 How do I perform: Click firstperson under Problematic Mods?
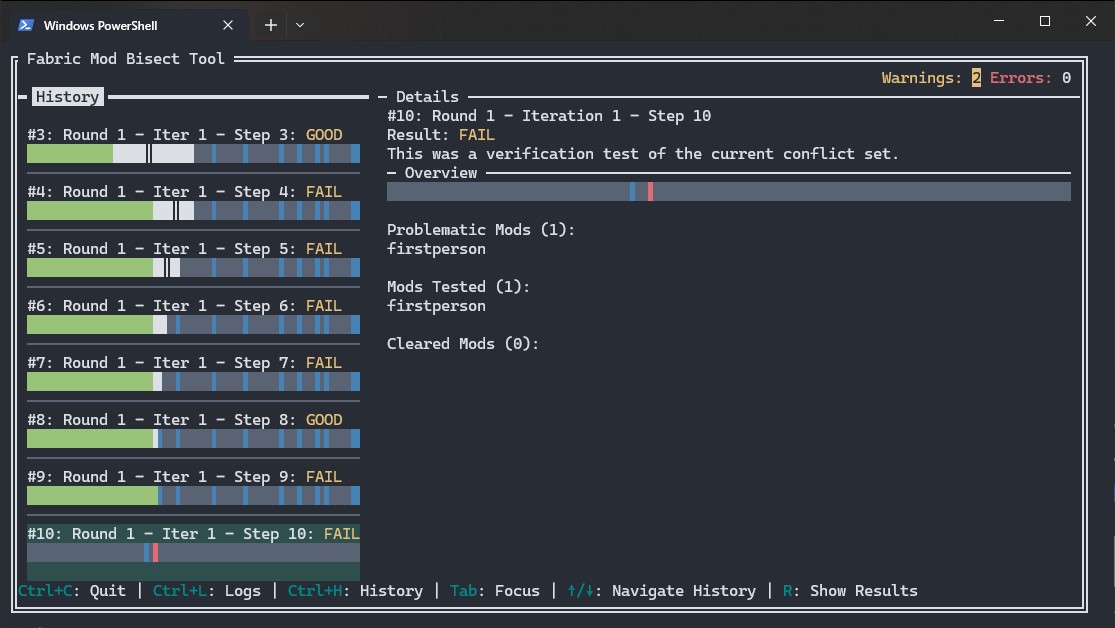click(x=437, y=249)
